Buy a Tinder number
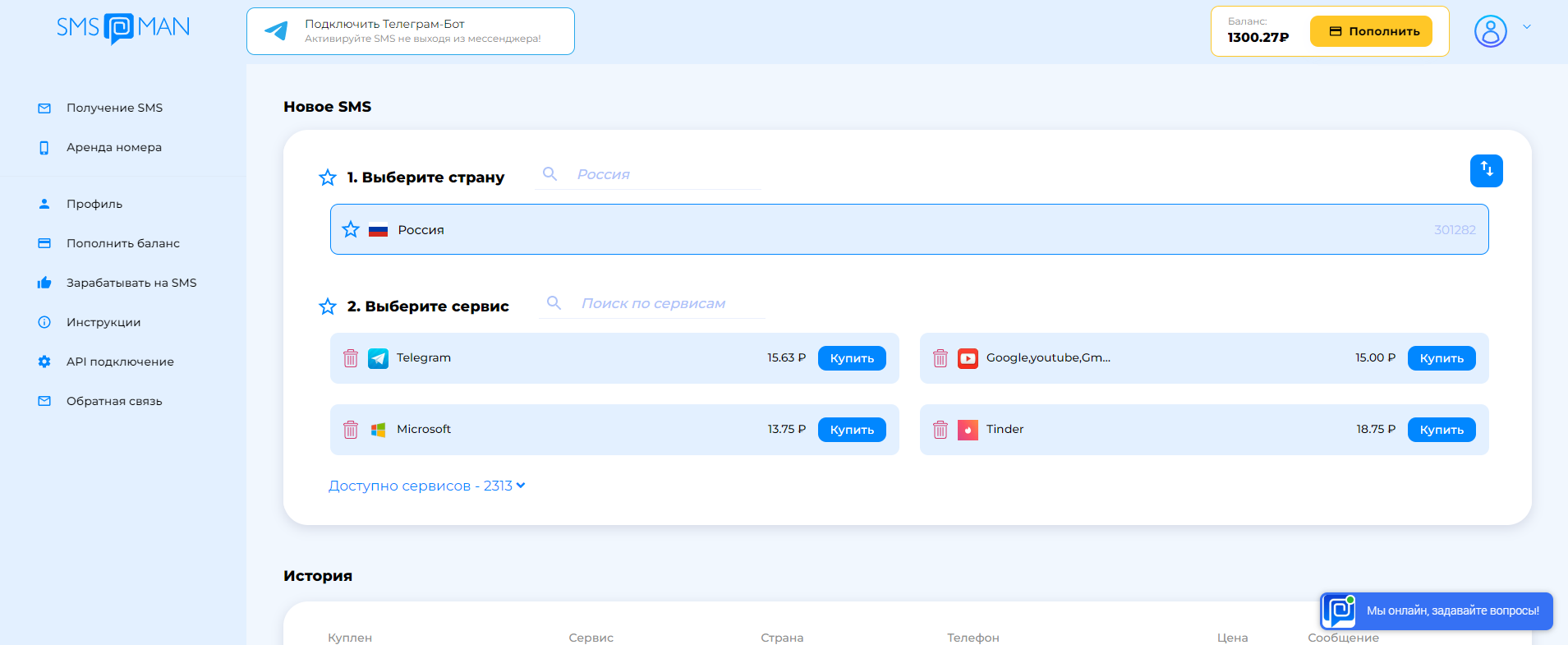This screenshot has height=645, width=1568. click(1442, 430)
